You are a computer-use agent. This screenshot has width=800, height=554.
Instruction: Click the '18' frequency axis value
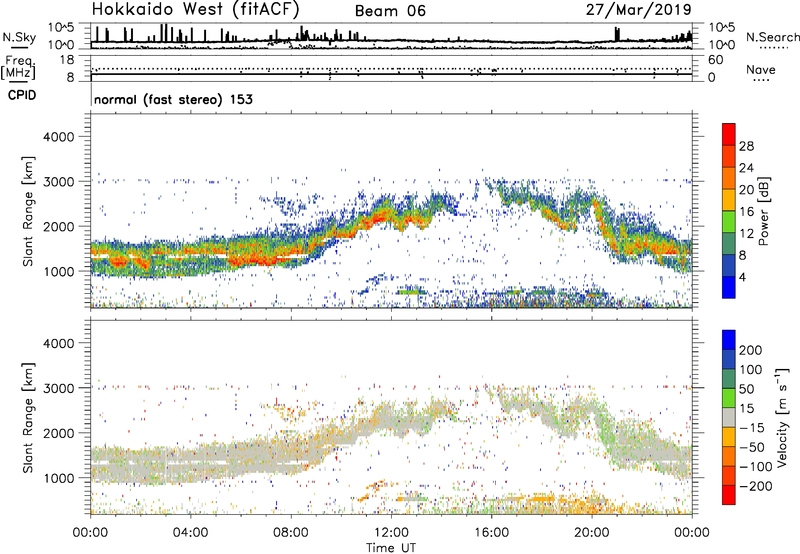click(x=67, y=60)
